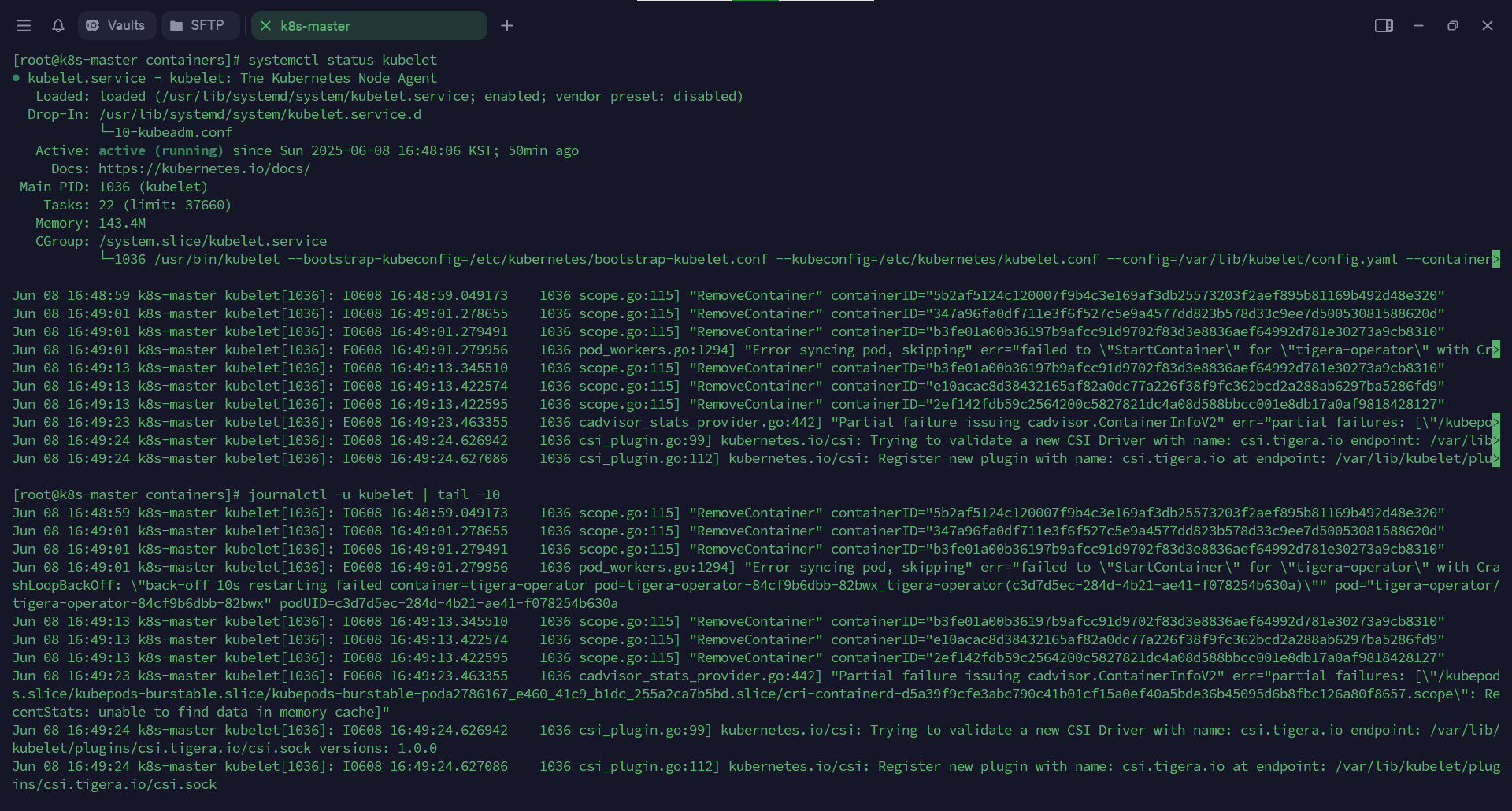Restore down the terminal window
Image resolution: width=1512 pixels, height=811 pixels.
pos(1453,26)
